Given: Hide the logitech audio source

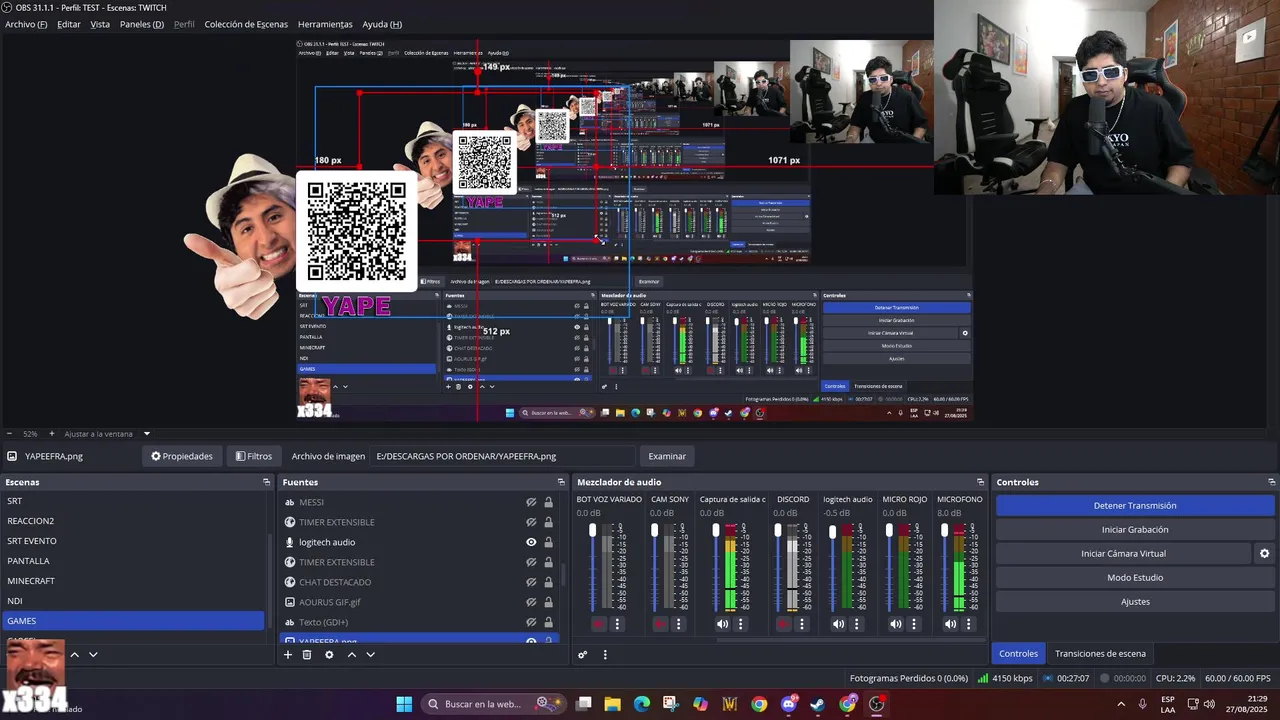Looking at the screenshot, I should click(531, 542).
